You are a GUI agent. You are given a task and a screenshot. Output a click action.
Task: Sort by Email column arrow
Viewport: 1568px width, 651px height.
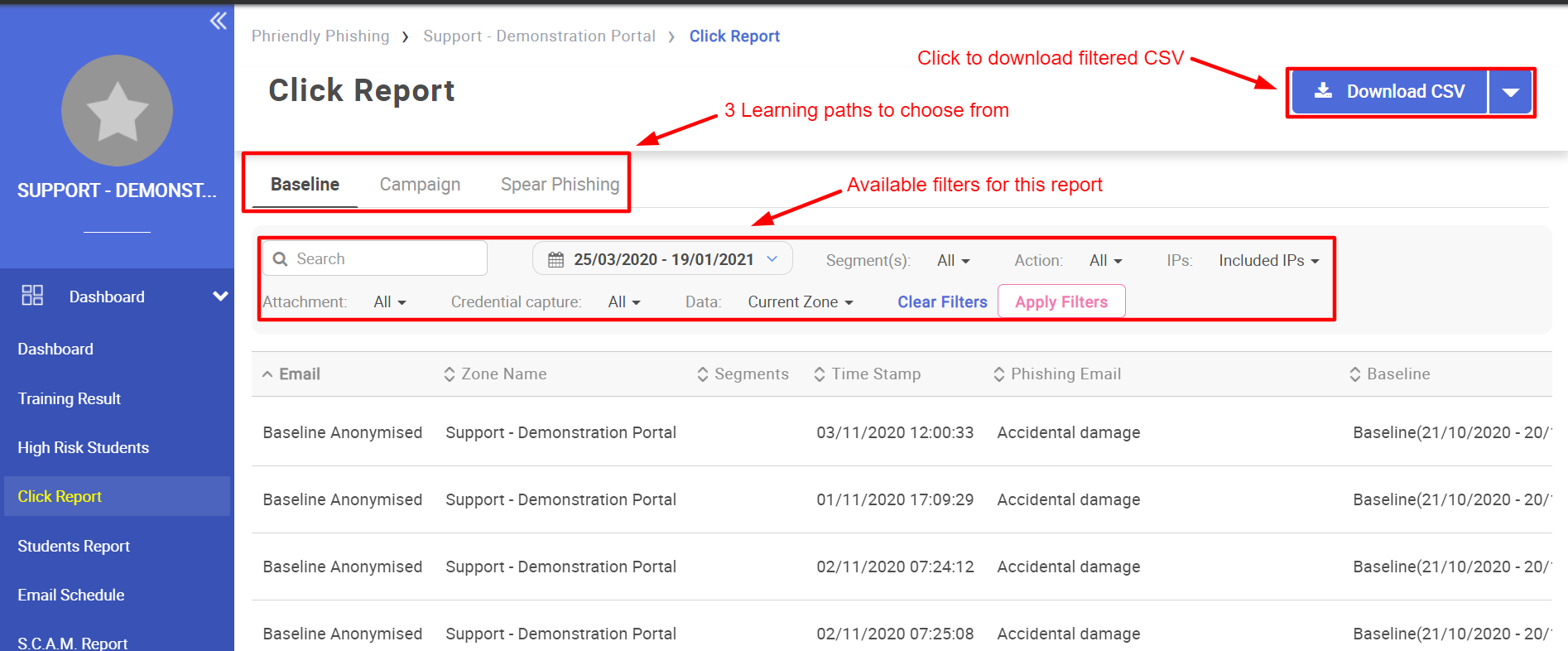coord(267,374)
